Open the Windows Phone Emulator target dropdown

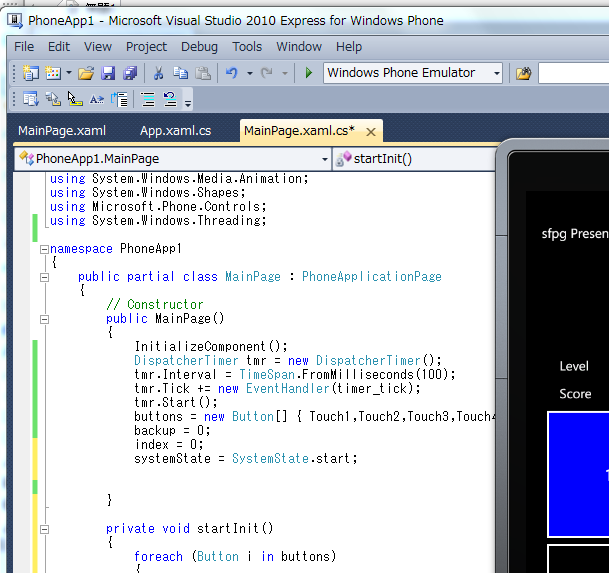[x=496, y=73]
